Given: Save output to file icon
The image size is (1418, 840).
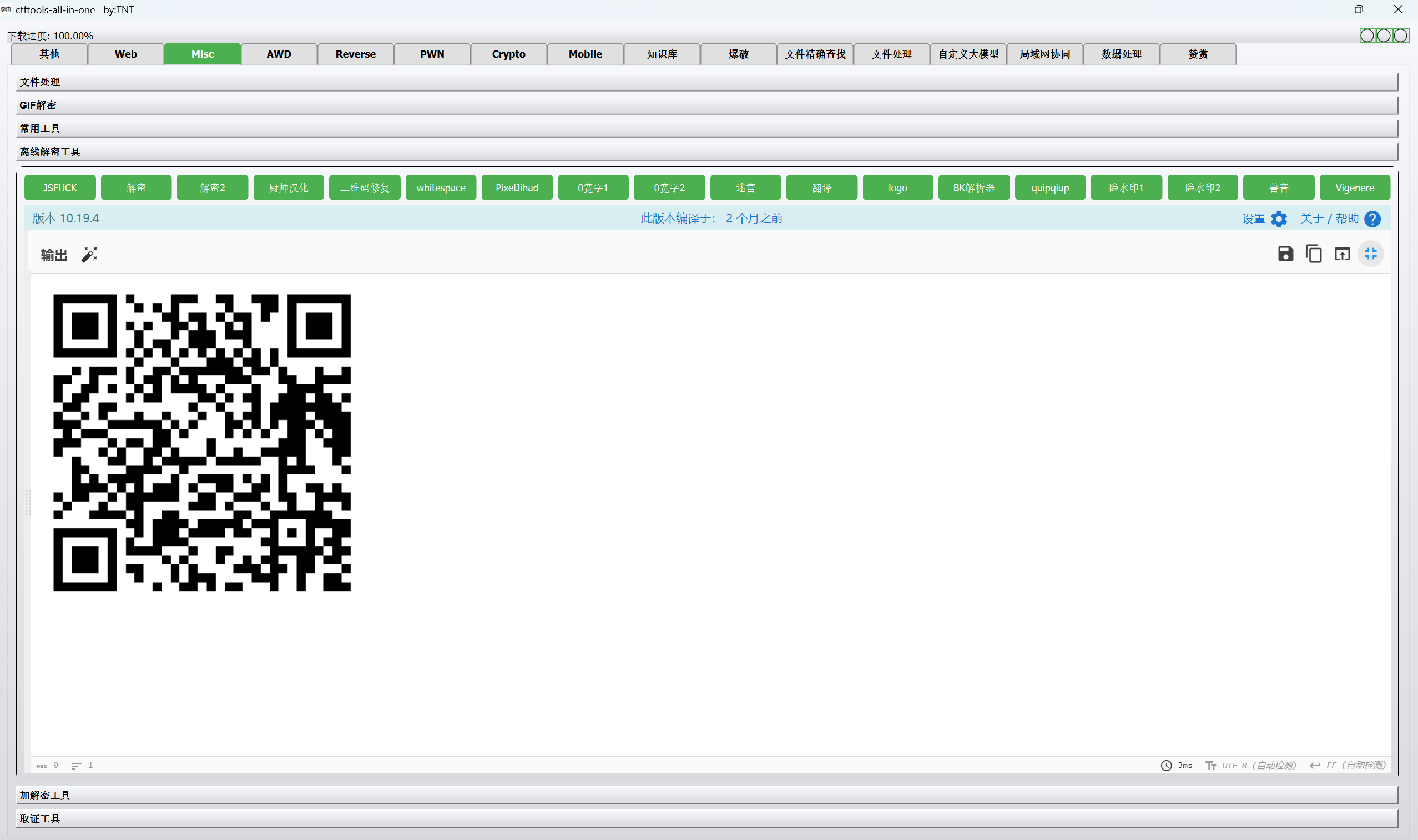Looking at the screenshot, I should point(1285,254).
